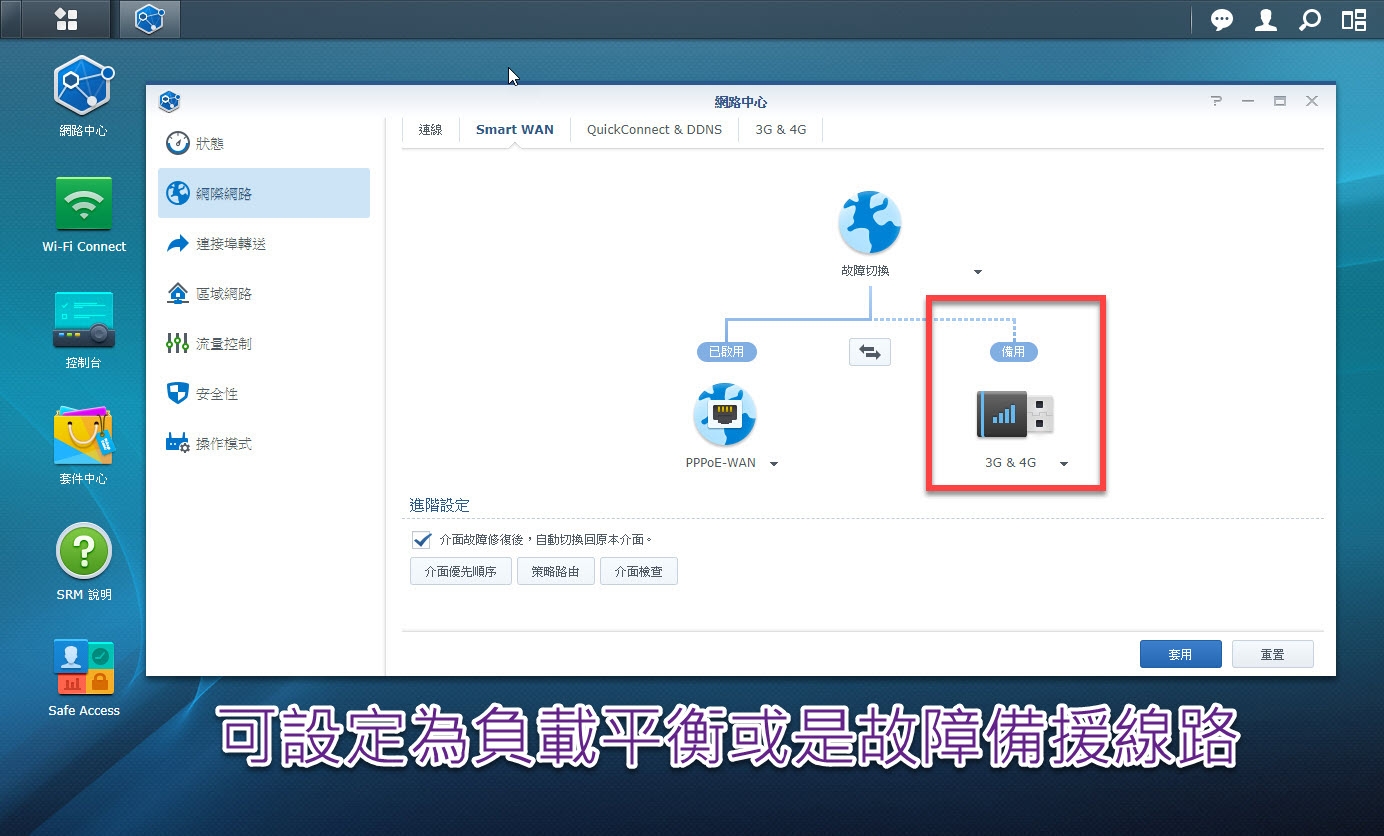This screenshot has height=836, width=1384.
Task: Open the main menu grid icon
Action: point(67,19)
